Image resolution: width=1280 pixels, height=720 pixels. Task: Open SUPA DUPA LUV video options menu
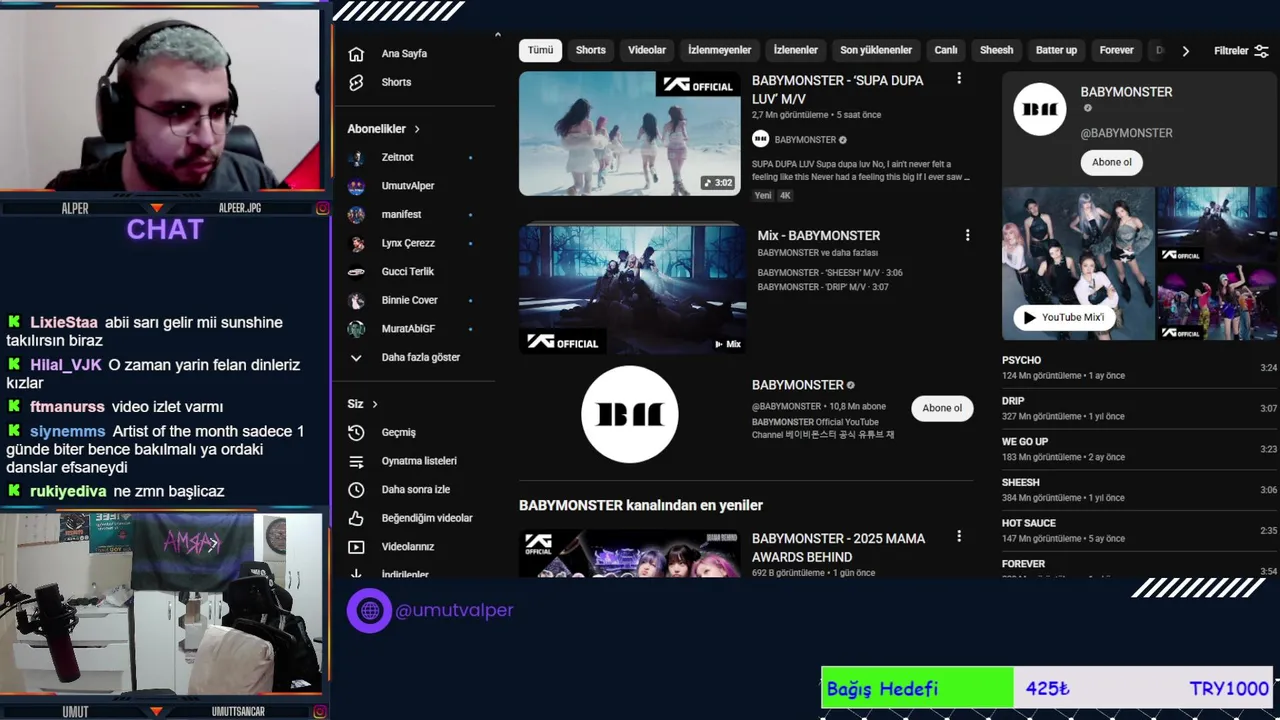tap(959, 78)
